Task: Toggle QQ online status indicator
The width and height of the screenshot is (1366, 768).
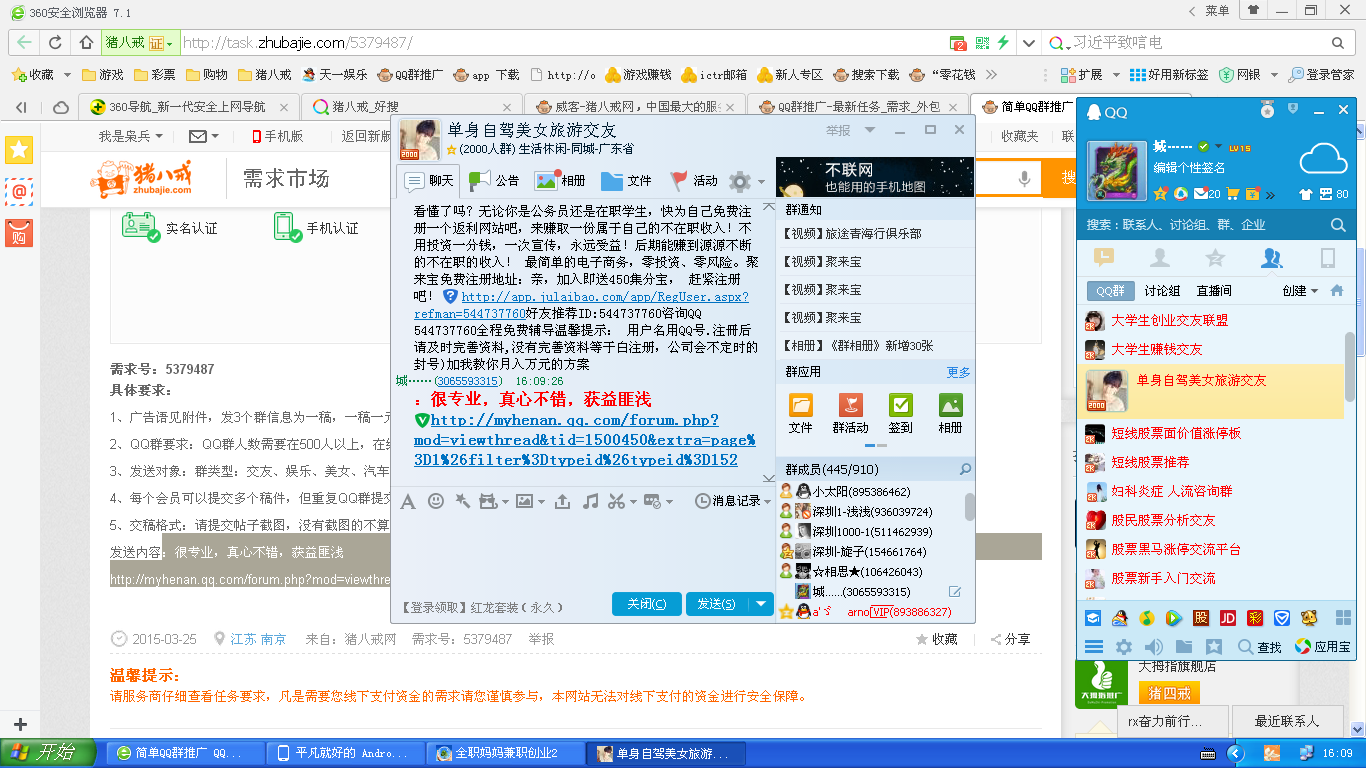Action: point(1204,147)
